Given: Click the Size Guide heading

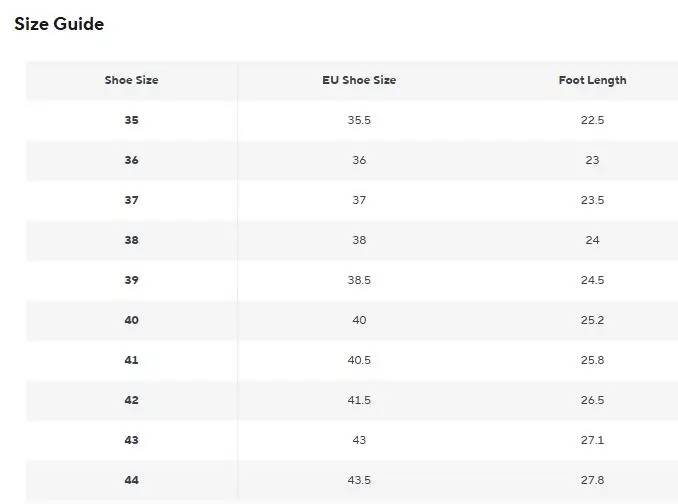Looking at the screenshot, I should click(59, 24).
